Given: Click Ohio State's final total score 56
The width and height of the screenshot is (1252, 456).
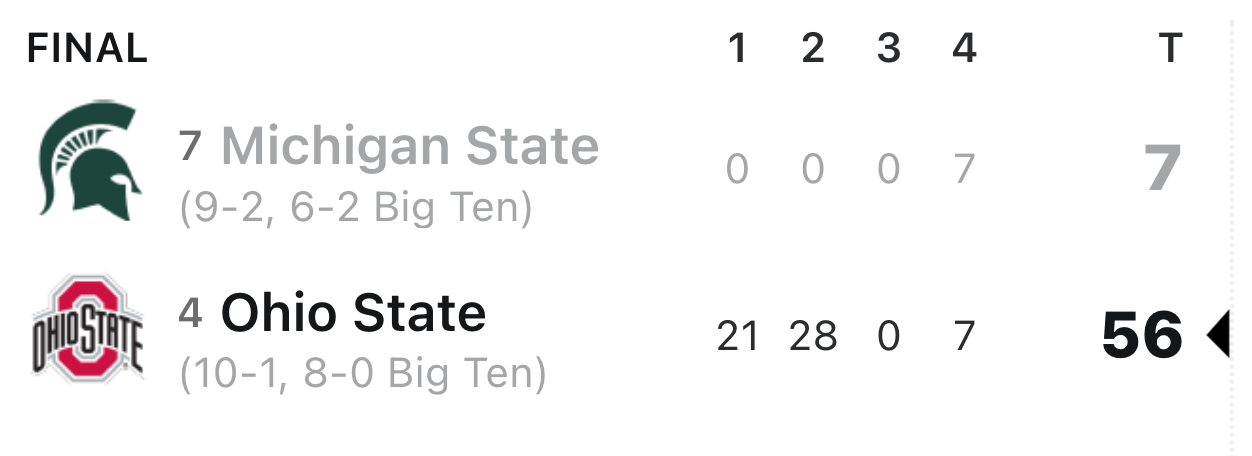Looking at the screenshot, I should (x=1142, y=335).
